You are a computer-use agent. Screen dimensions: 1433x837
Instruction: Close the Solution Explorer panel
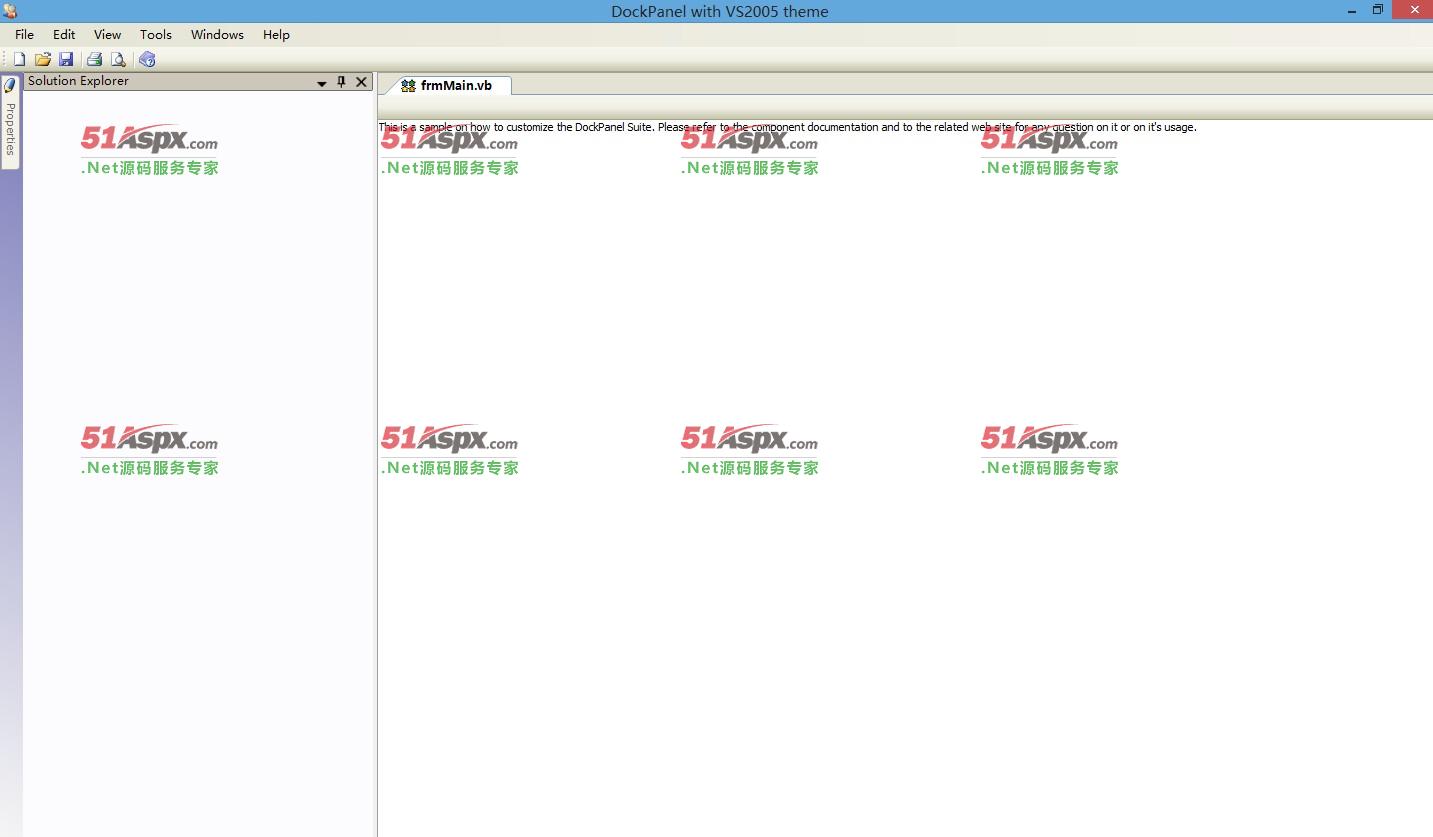(x=361, y=82)
